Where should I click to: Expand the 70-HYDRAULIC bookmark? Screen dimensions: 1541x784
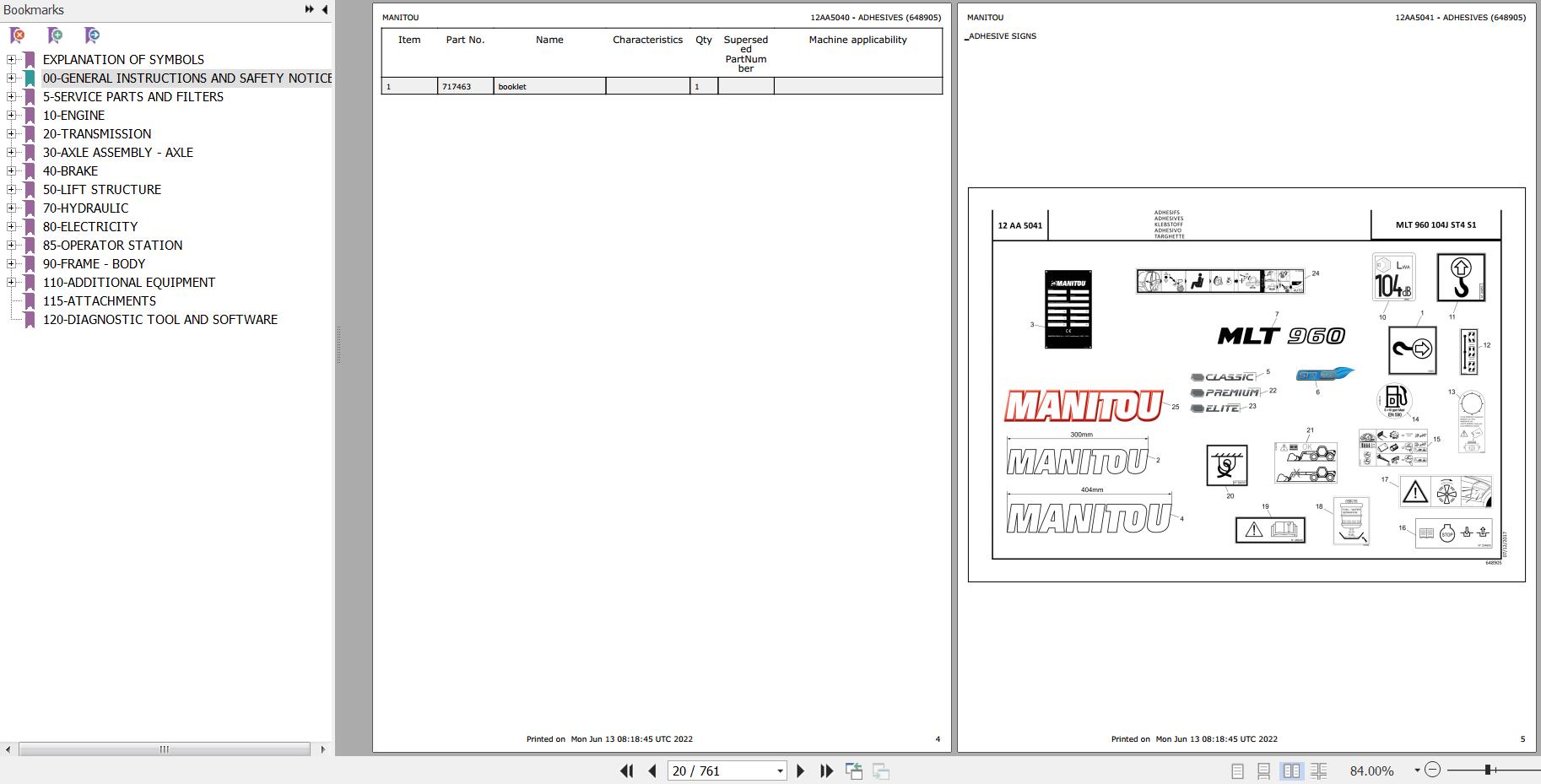click(11, 208)
